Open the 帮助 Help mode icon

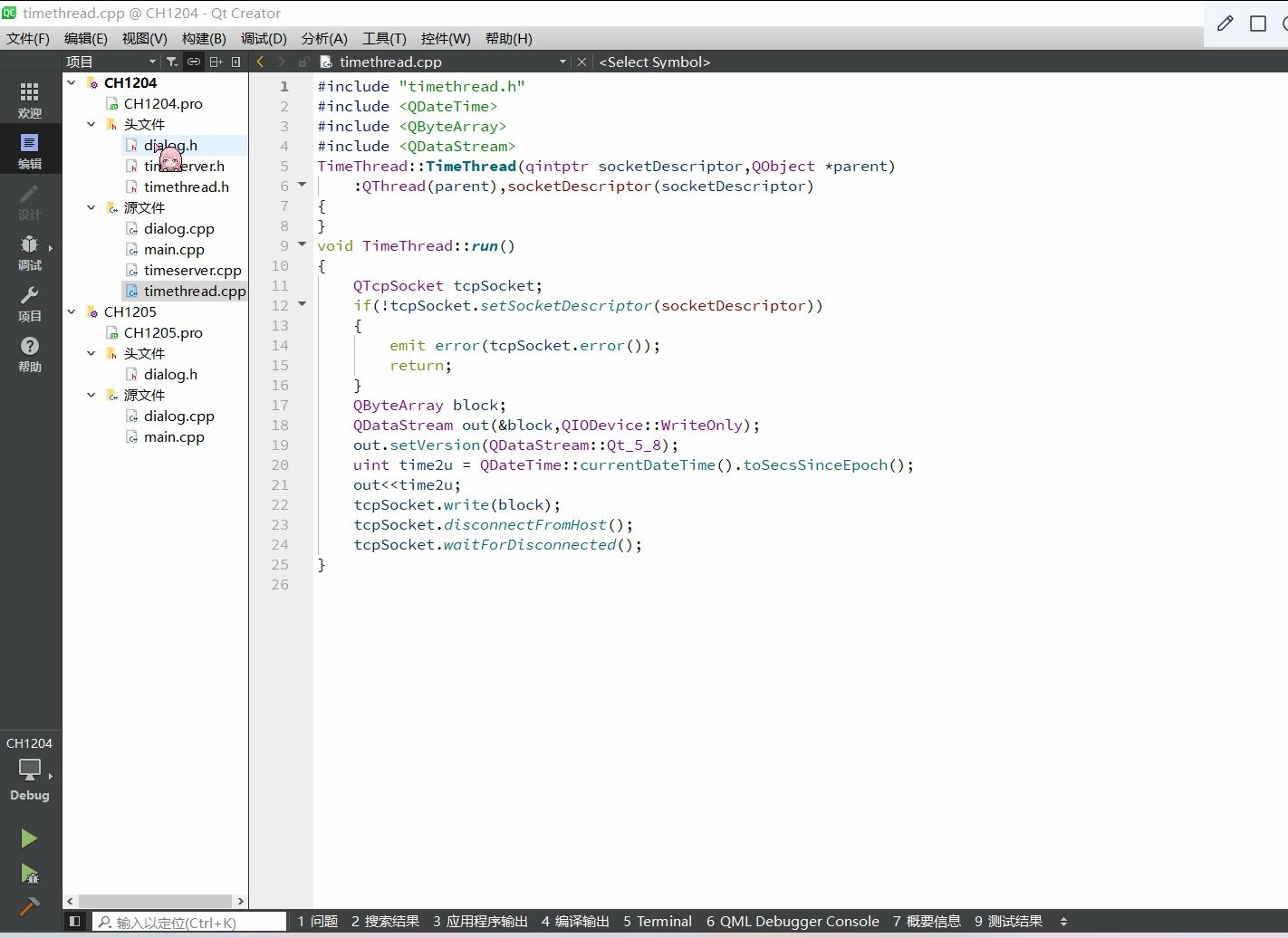point(29,351)
